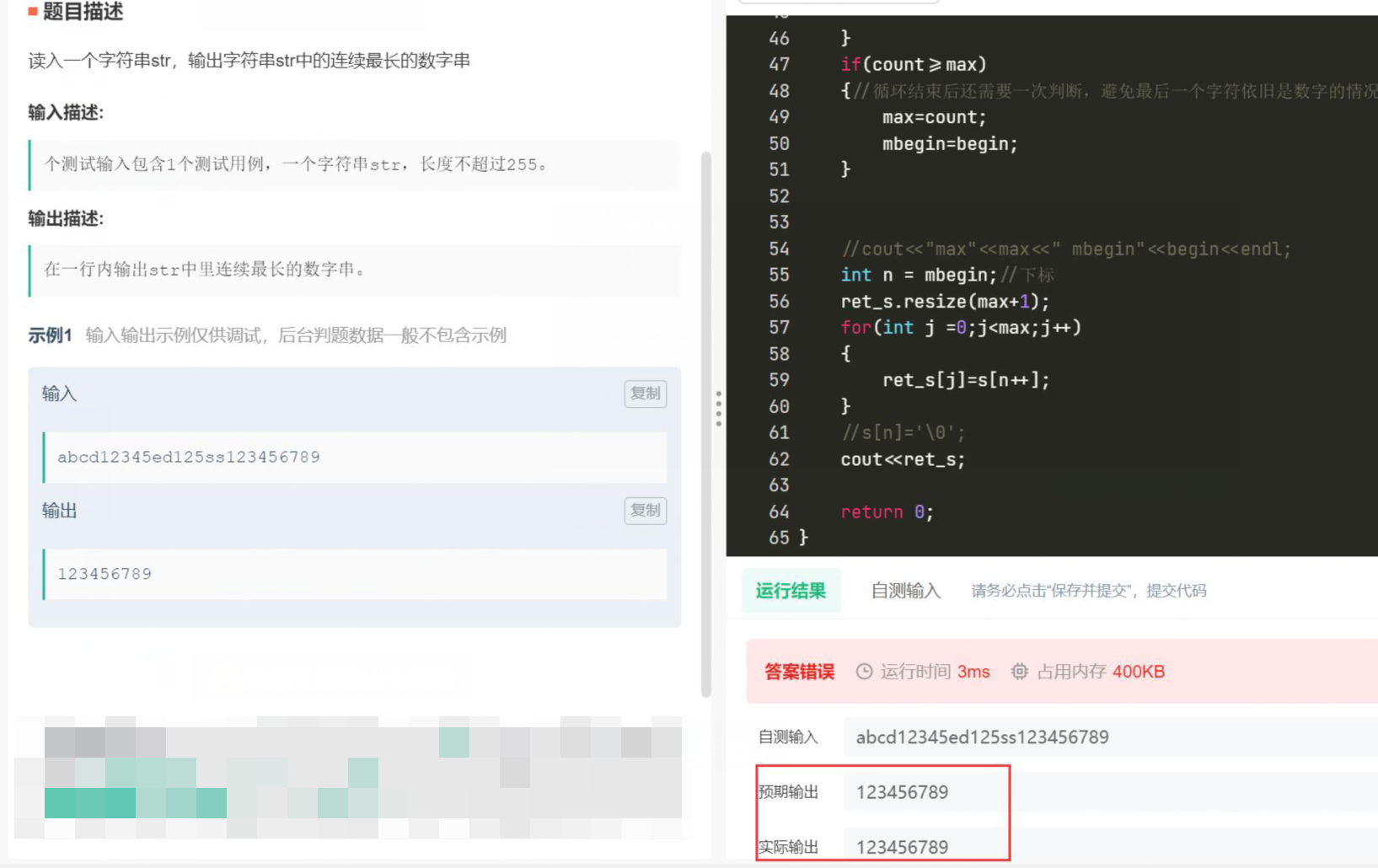Click the 输出描述 heading
Image resolution: width=1378 pixels, height=868 pixels.
coord(66,218)
